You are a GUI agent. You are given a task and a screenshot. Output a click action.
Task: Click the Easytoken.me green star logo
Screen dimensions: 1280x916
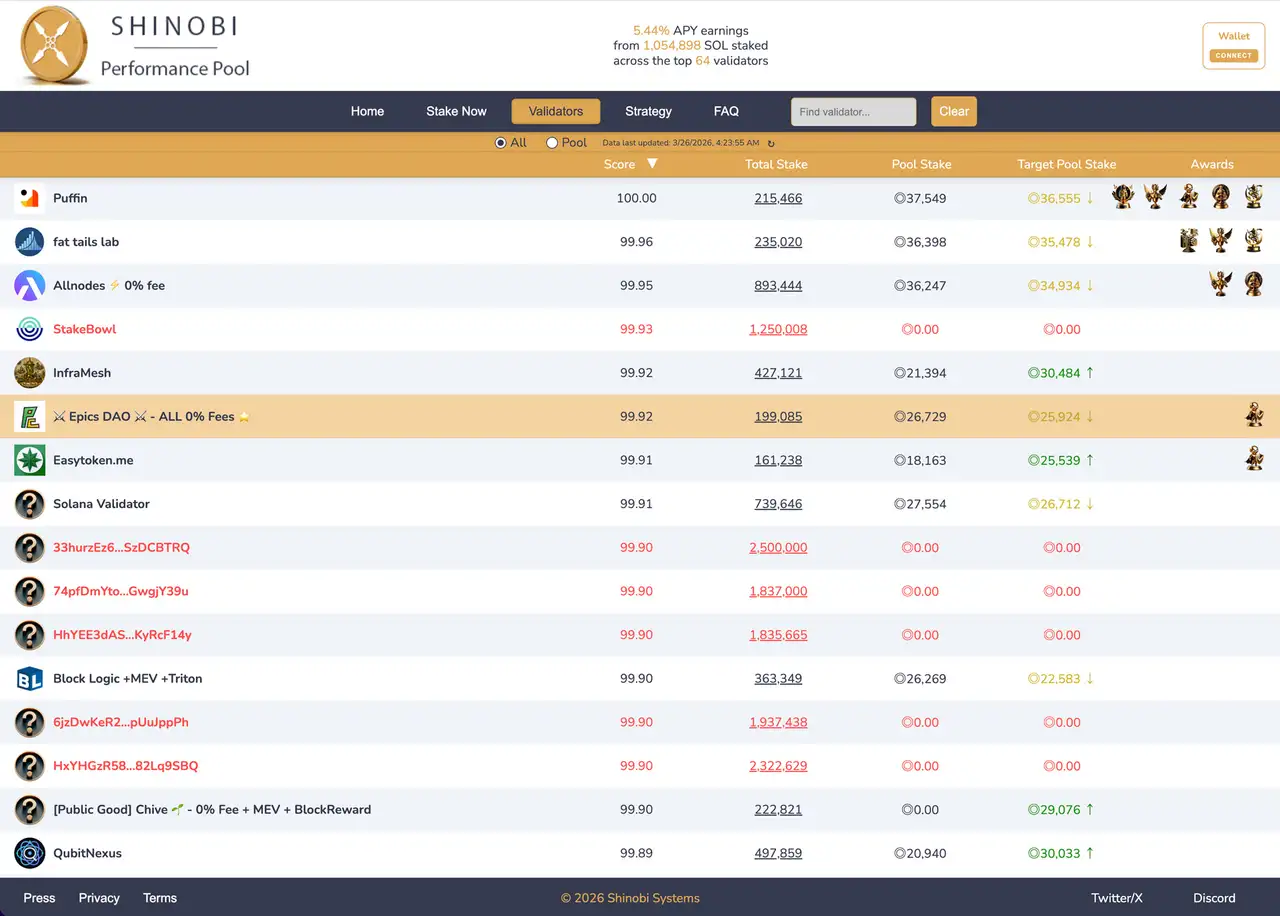(29, 460)
